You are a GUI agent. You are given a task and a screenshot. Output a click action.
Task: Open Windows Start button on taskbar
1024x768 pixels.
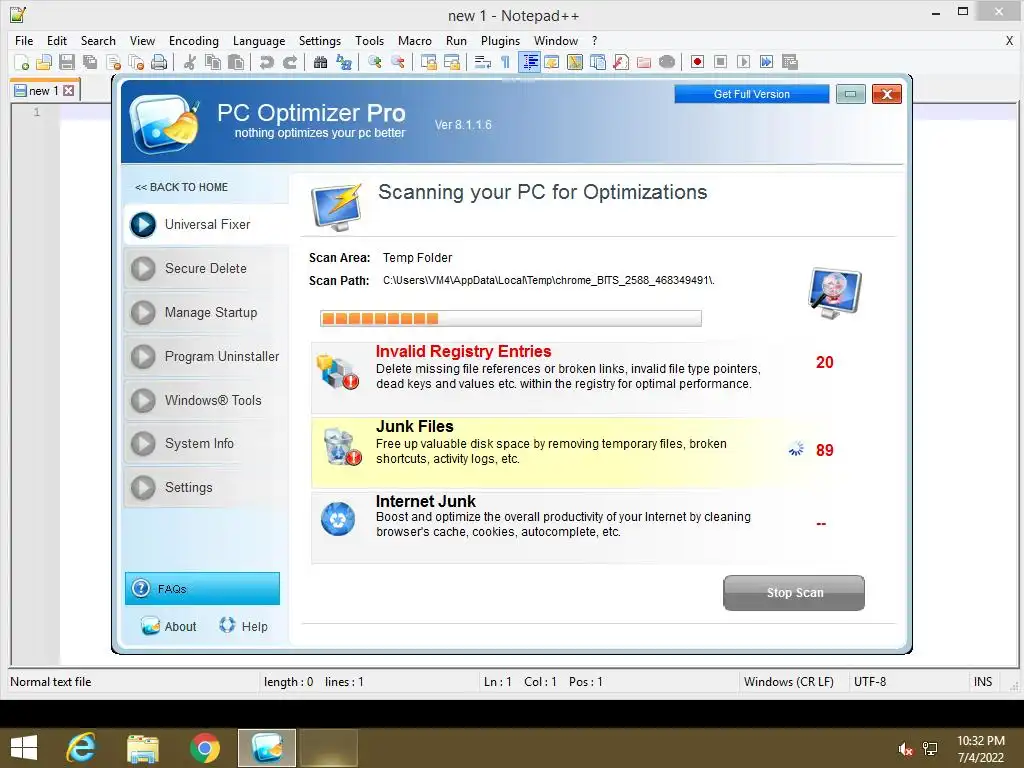[x=24, y=748]
